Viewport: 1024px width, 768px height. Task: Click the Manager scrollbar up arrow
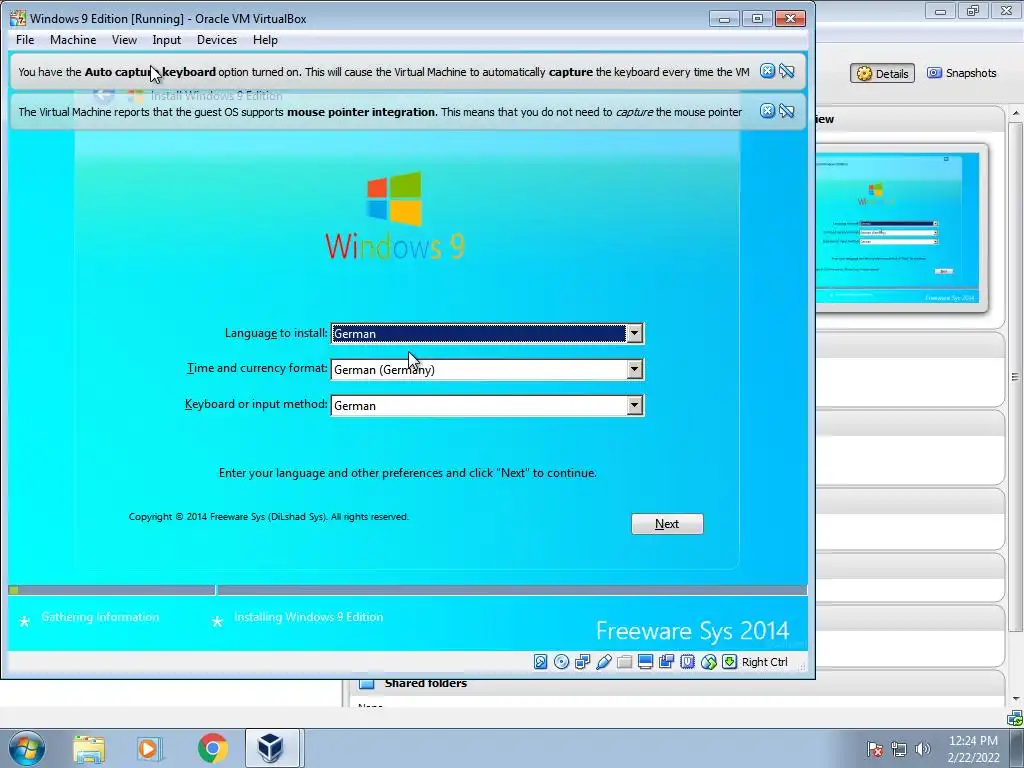(x=1016, y=114)
